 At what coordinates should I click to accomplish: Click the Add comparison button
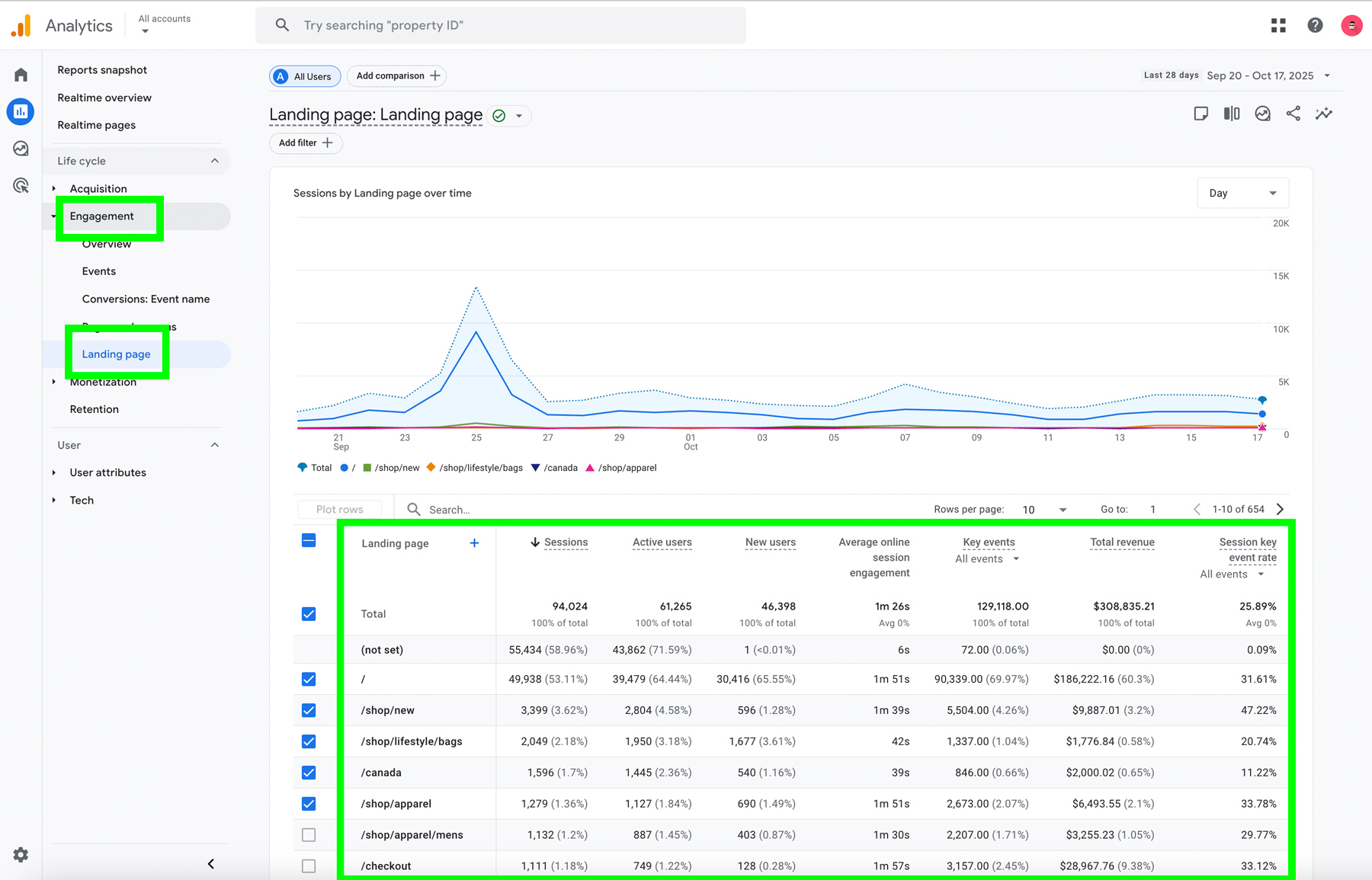click(x=397, y=75)
